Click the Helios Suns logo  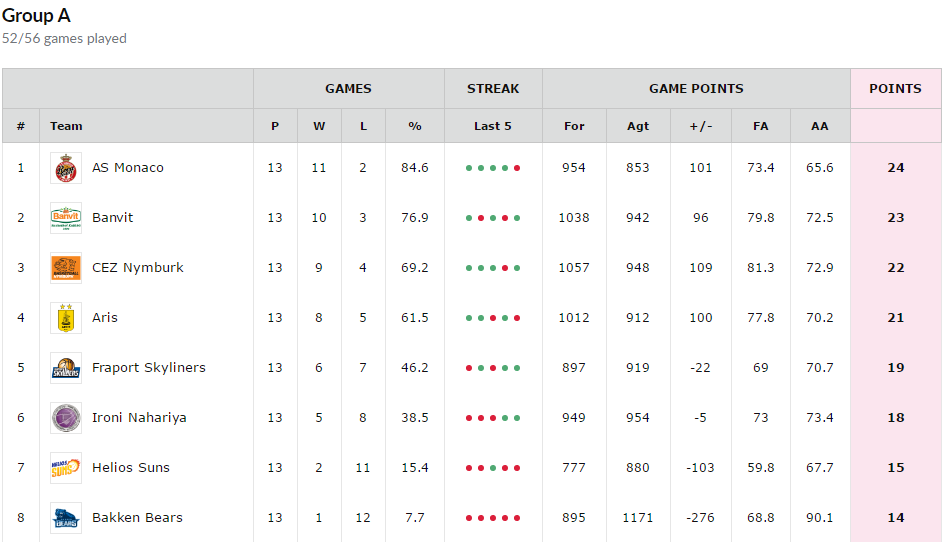[x=66, y=467]
